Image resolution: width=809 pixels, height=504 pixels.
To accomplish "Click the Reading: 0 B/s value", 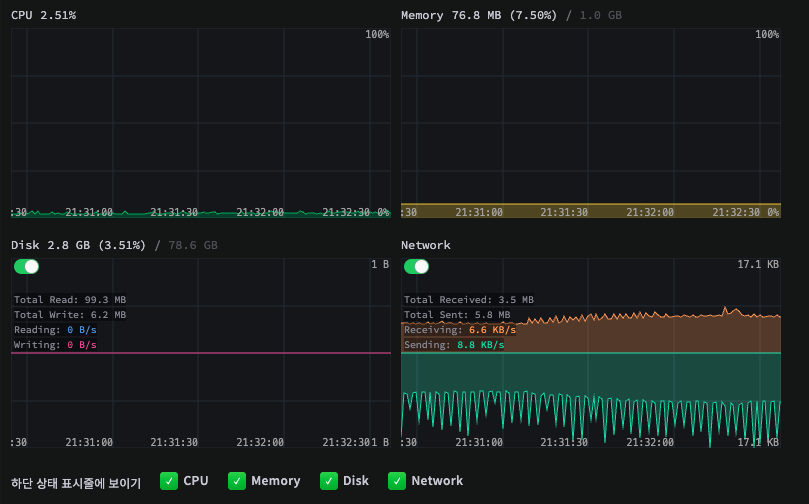I will [x=82, y=330].
